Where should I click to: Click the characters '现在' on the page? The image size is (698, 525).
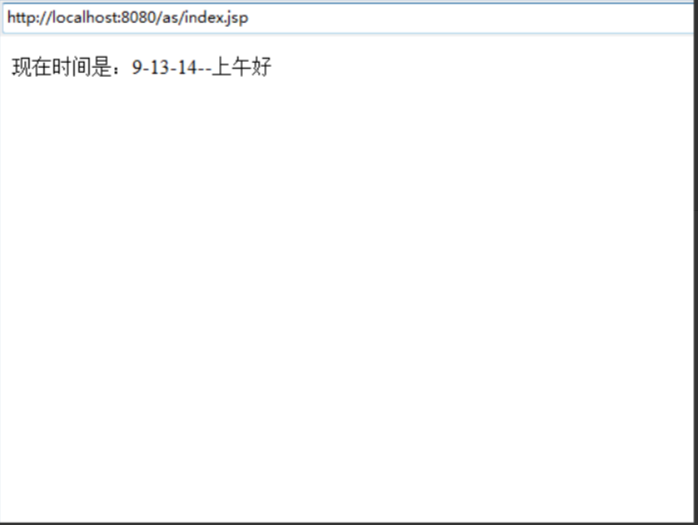click(31, 67)
